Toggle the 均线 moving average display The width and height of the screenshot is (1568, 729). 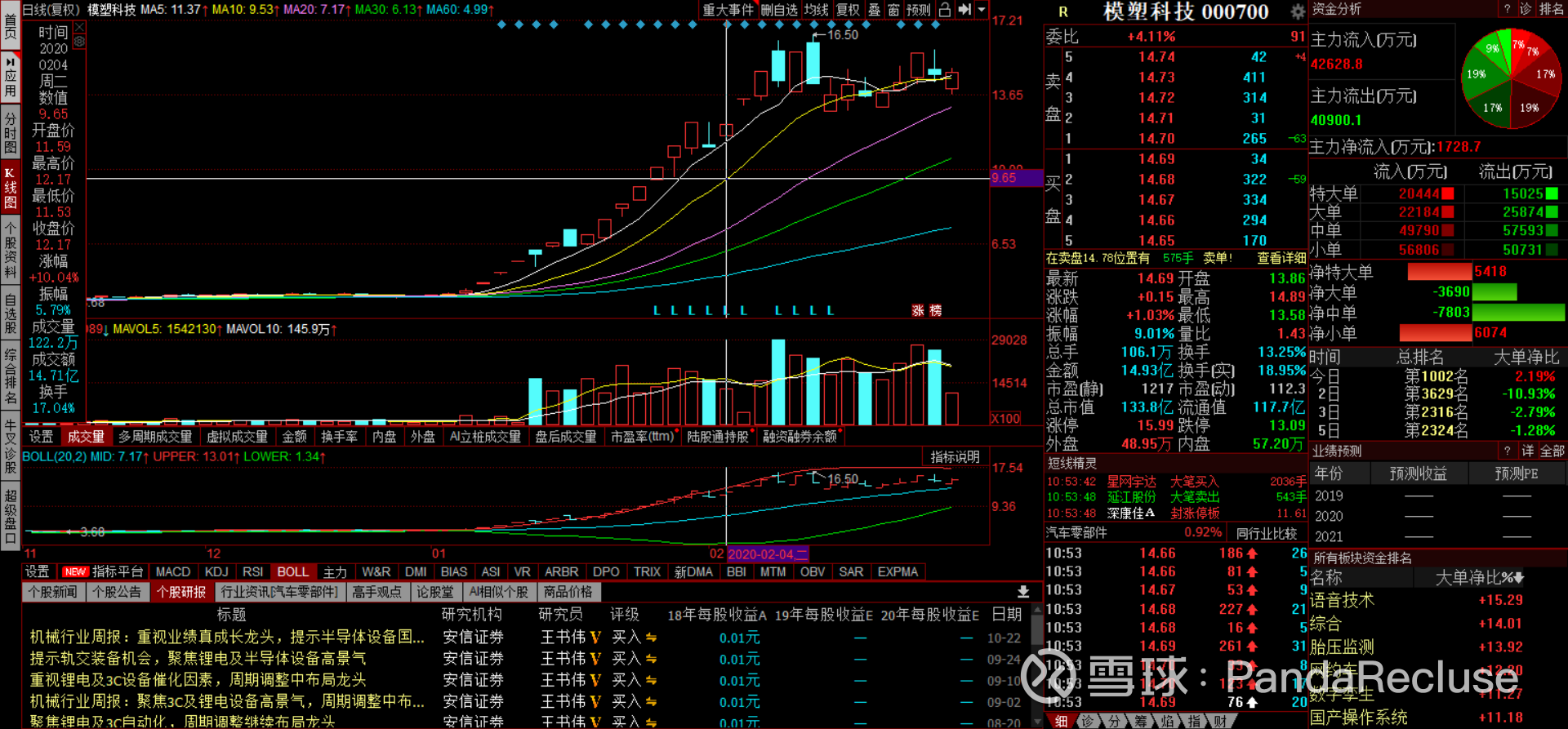click(816, 10)
